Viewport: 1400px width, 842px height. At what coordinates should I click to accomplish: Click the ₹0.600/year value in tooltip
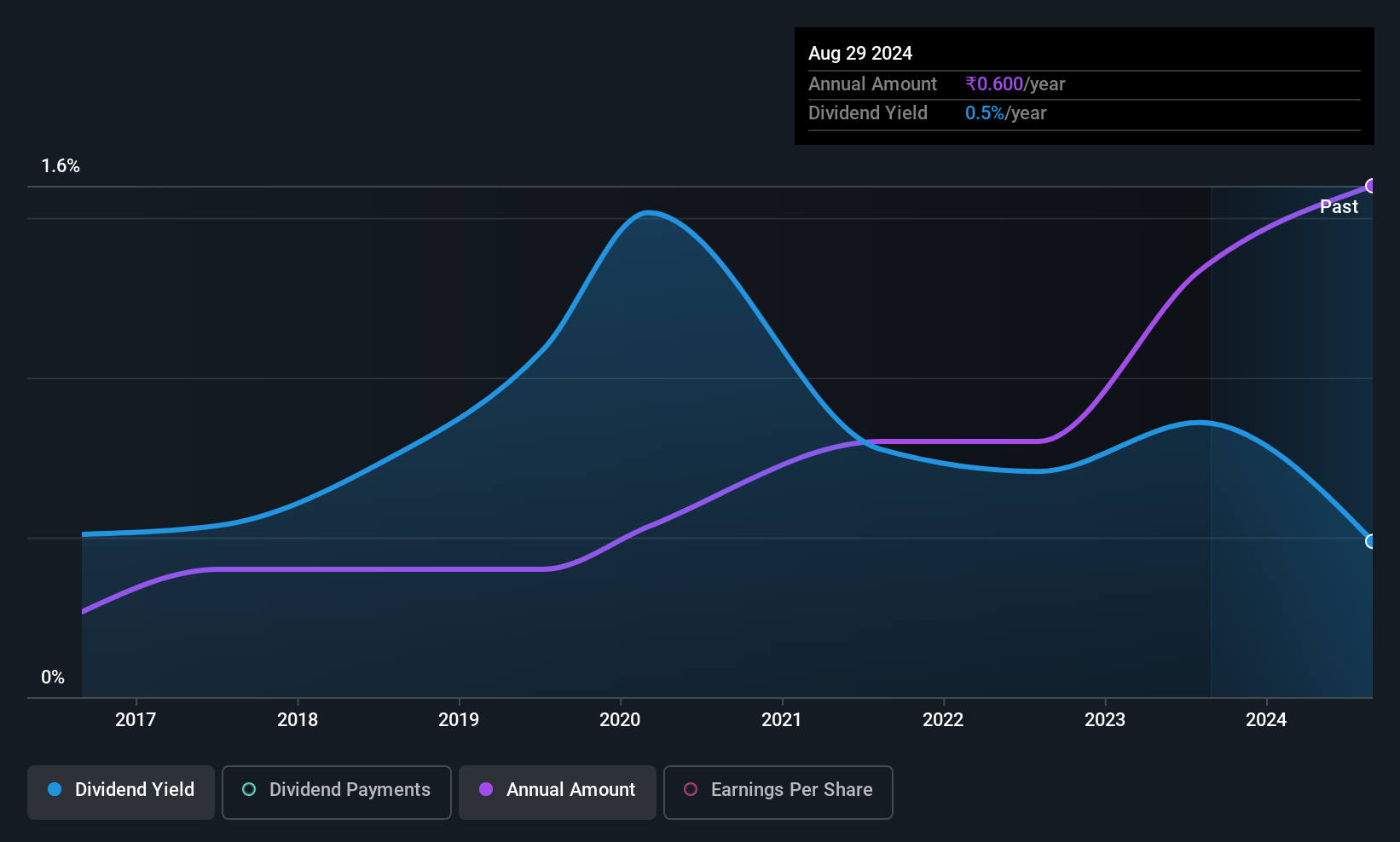click(x=1015, y=84)
